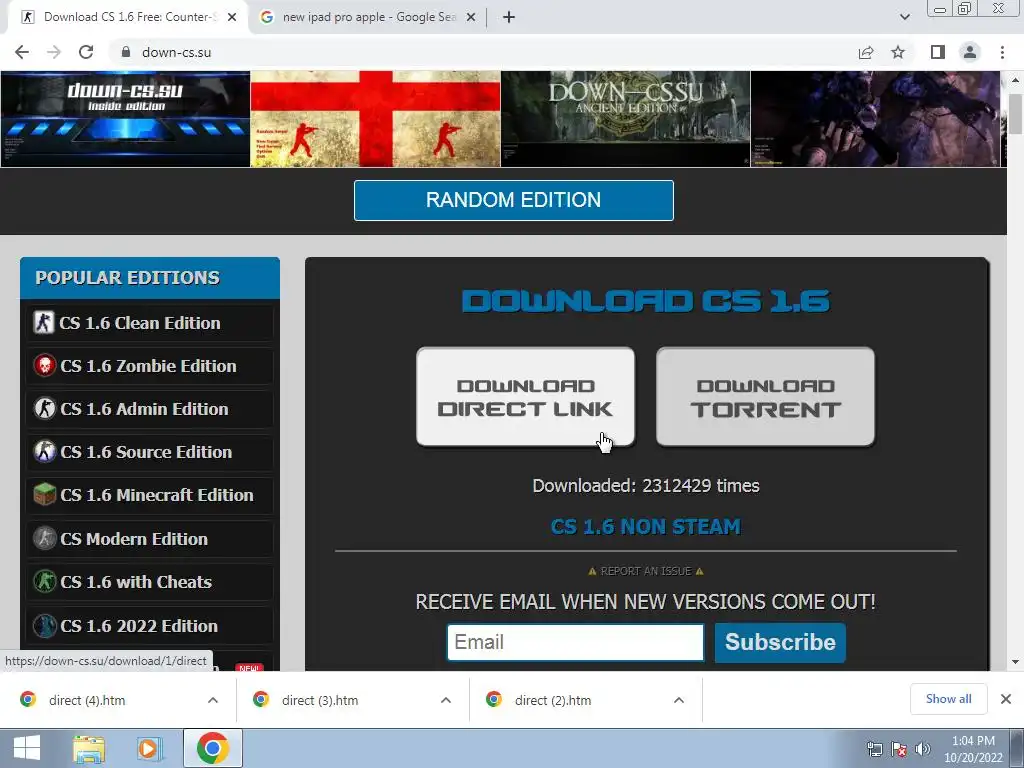Open the Inside edition banner thumbnail
Screen dimensions: 1024x768
125,119
